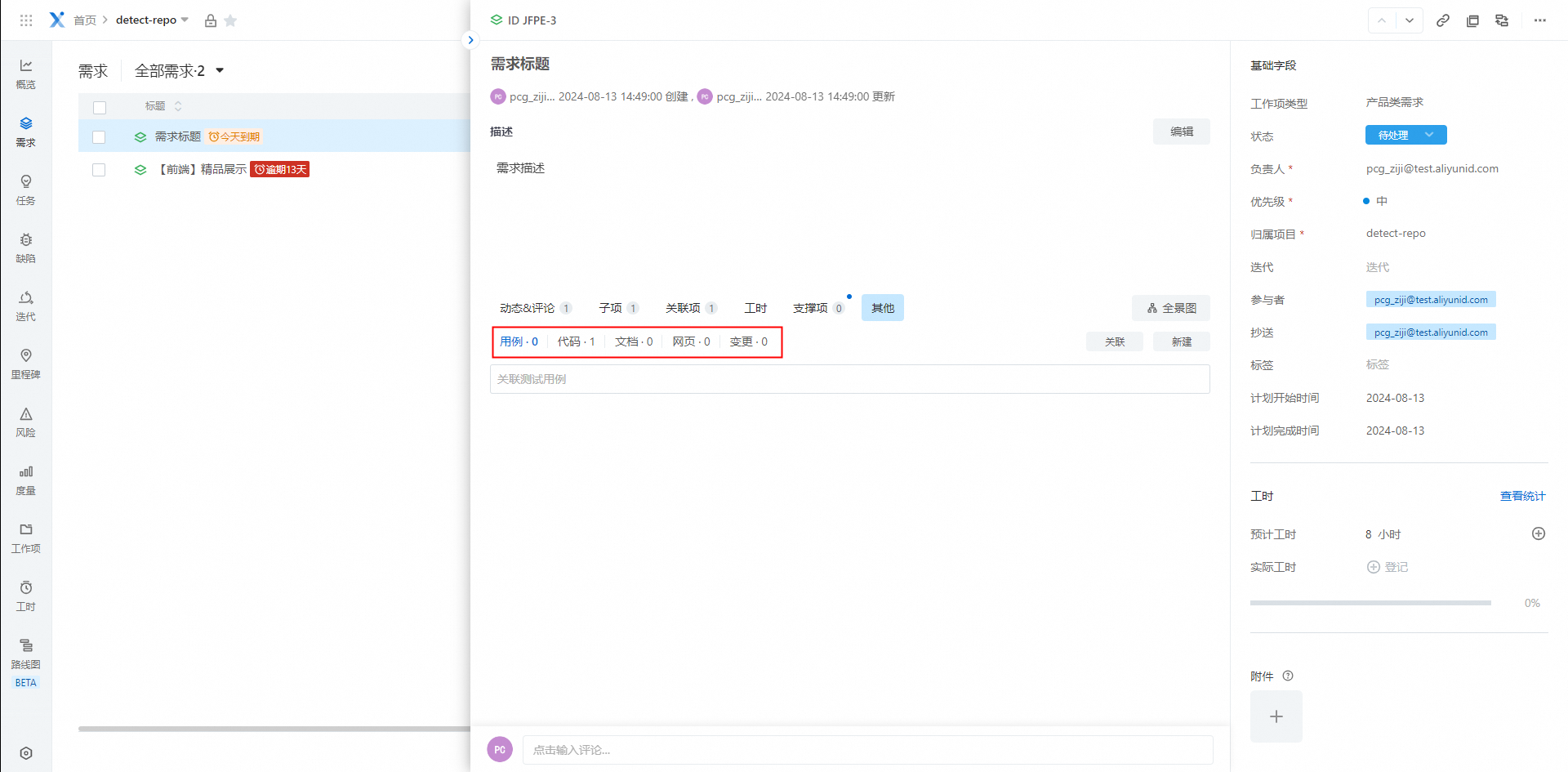Image resolution: width=1568 pixels, height=772 pixels.
Task: Go to next work item arrow
Action: [1410, 20]
